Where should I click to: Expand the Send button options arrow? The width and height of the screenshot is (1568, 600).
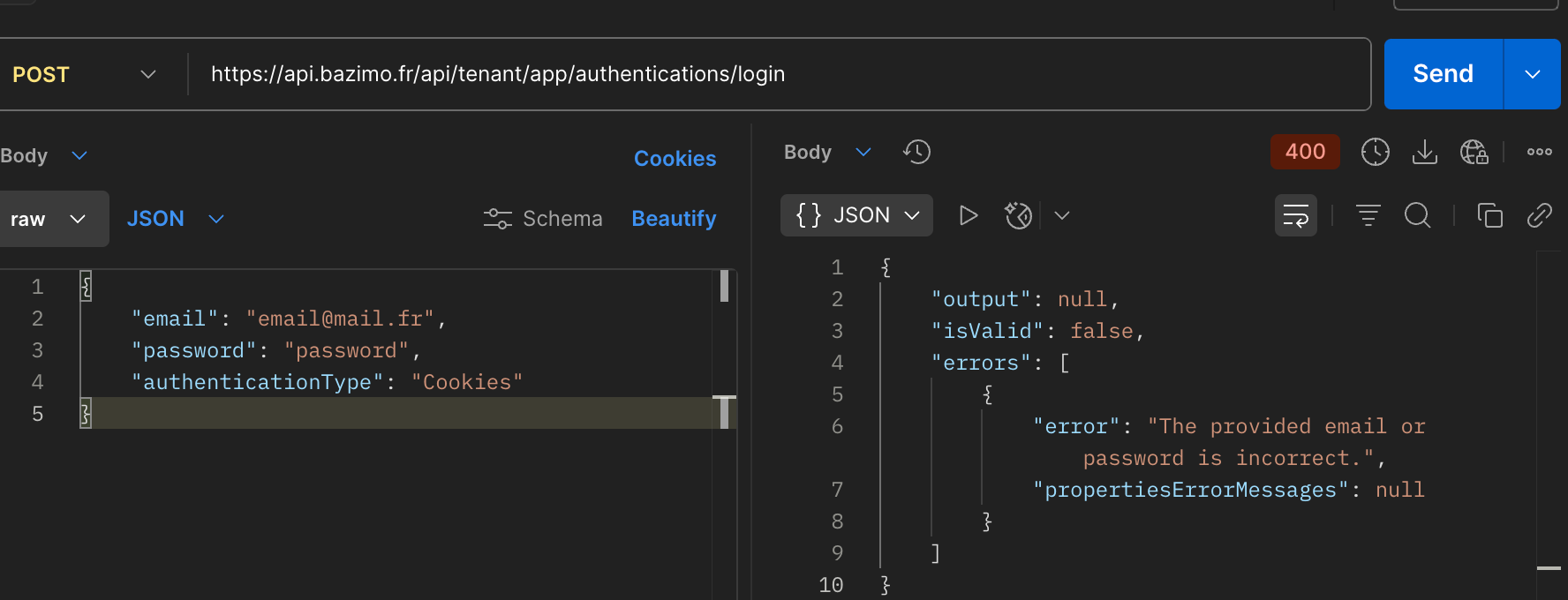(x=1532, y=74)
